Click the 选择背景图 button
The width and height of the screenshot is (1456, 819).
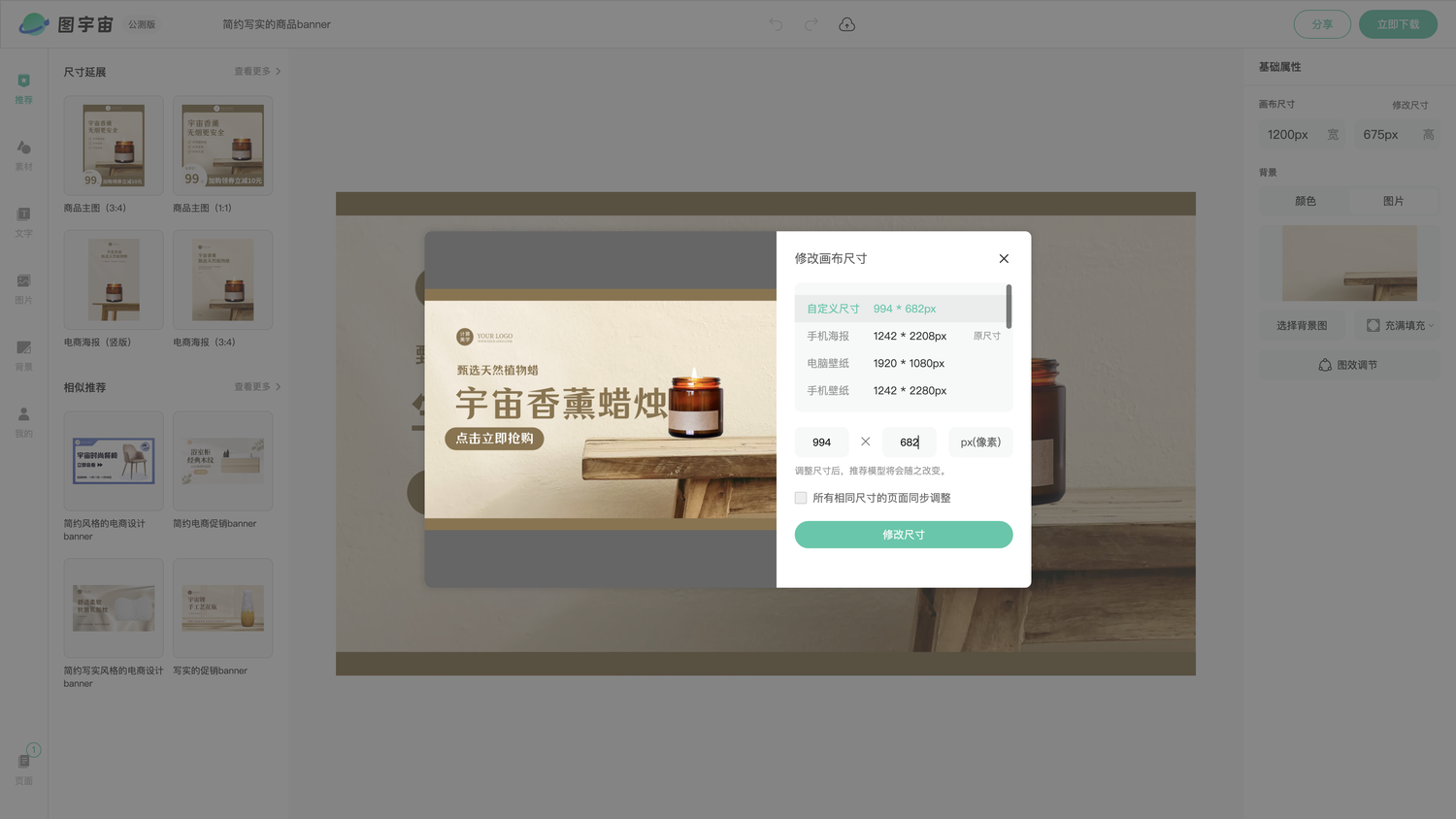1302,325
